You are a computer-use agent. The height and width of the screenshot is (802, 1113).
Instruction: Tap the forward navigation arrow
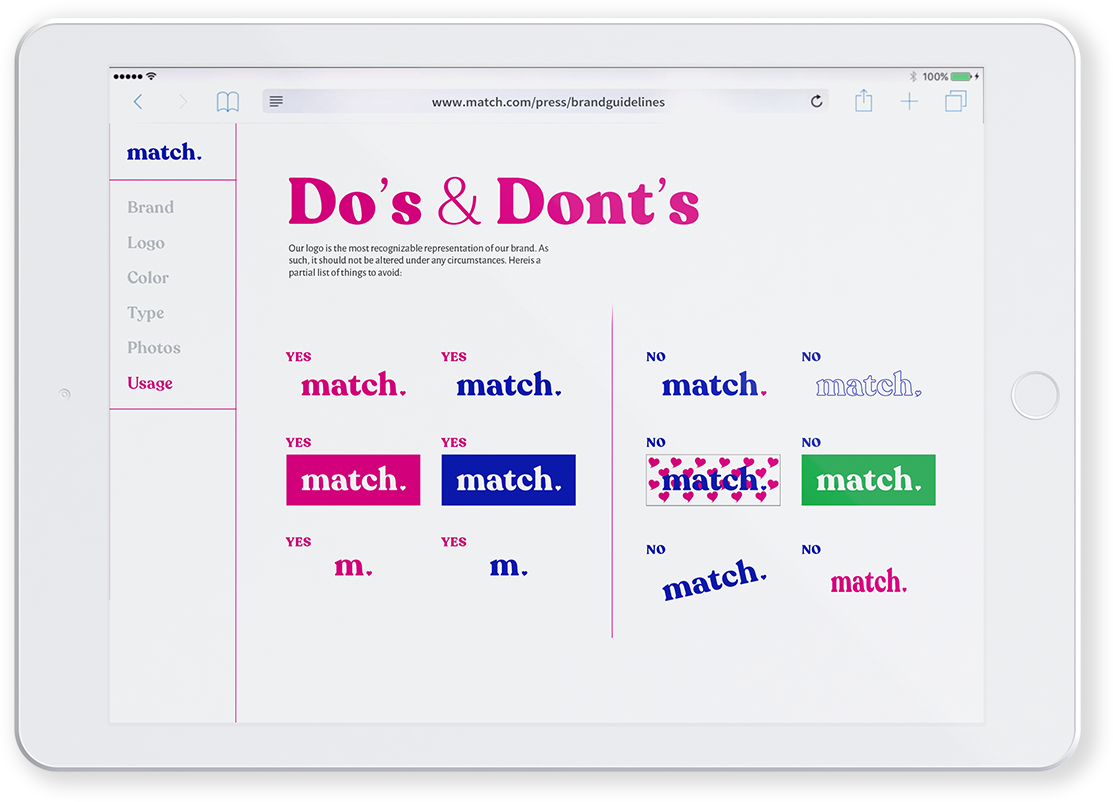[183, 101]
